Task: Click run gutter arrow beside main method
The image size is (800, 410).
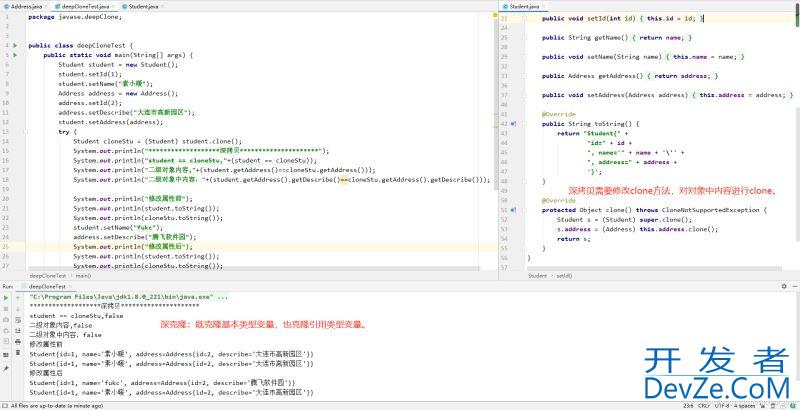Action: (x=15, y=55)
